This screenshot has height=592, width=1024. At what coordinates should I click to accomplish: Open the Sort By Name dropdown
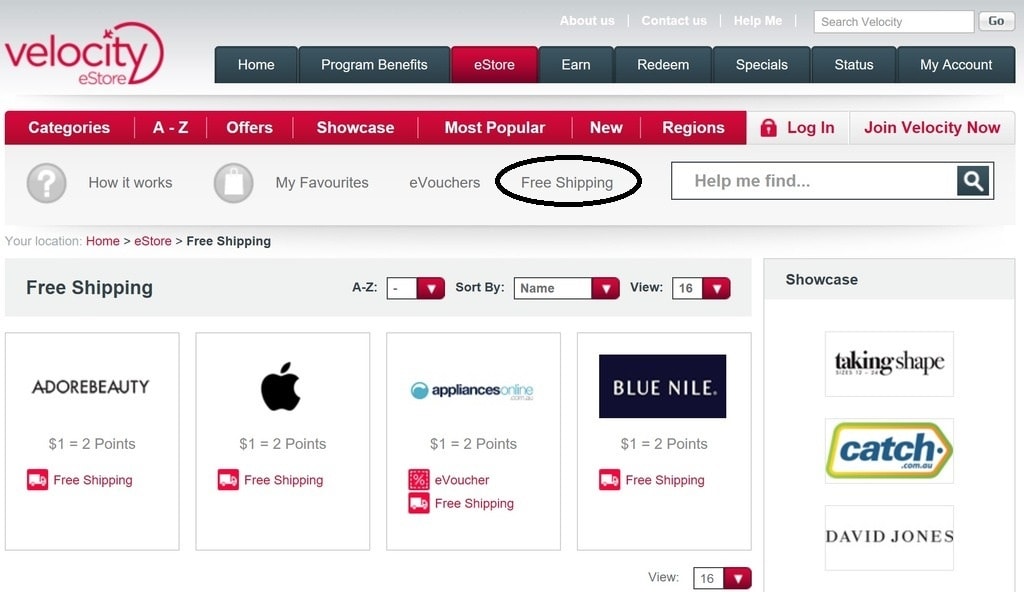tap(566, 288)
